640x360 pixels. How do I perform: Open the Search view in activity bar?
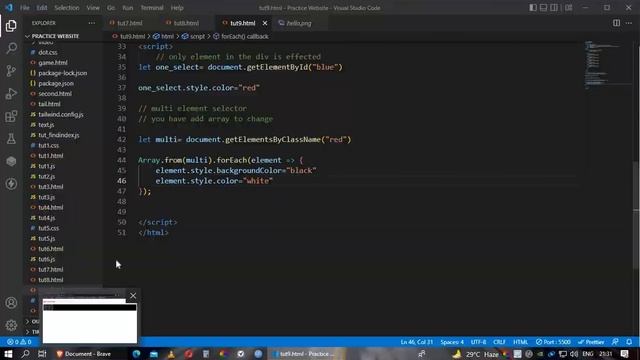click(11, 48)
